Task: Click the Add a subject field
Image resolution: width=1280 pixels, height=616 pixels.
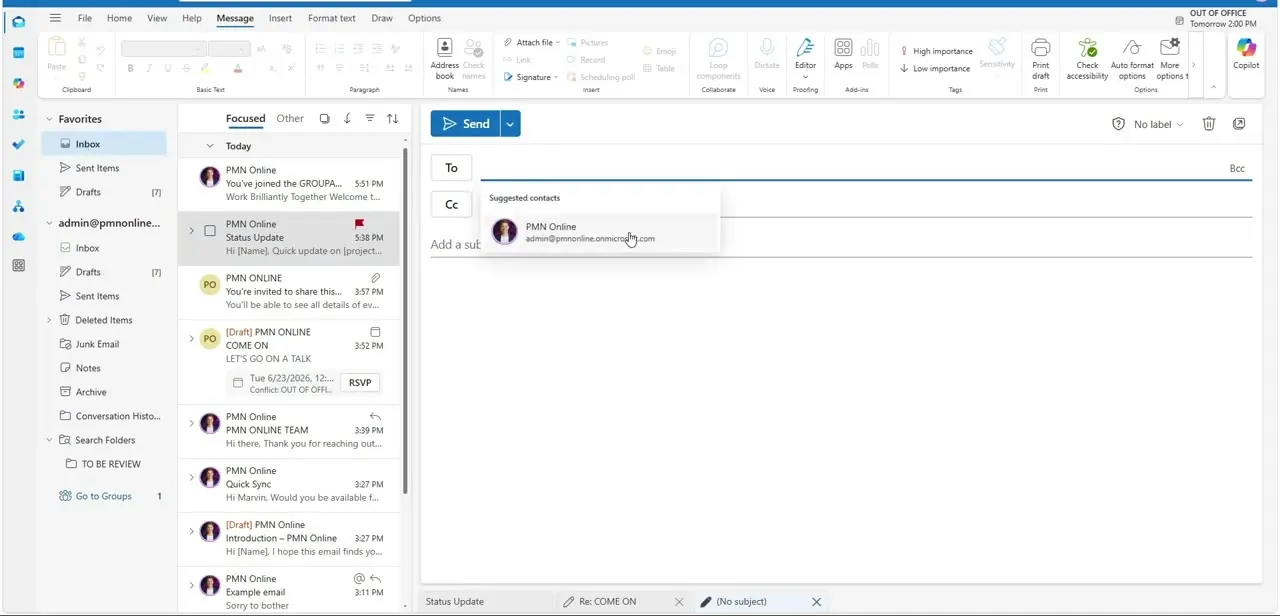Action: 840,244
